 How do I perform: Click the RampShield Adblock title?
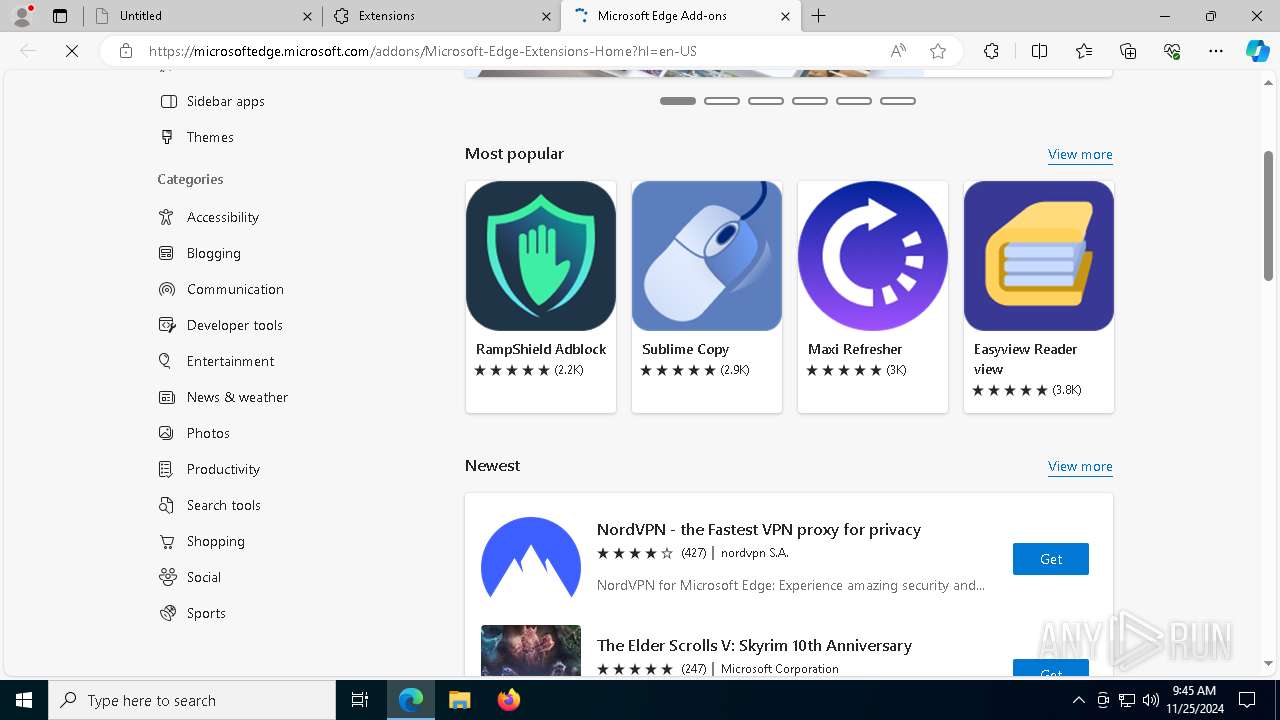pyautogui.click(x=541, y=349)
